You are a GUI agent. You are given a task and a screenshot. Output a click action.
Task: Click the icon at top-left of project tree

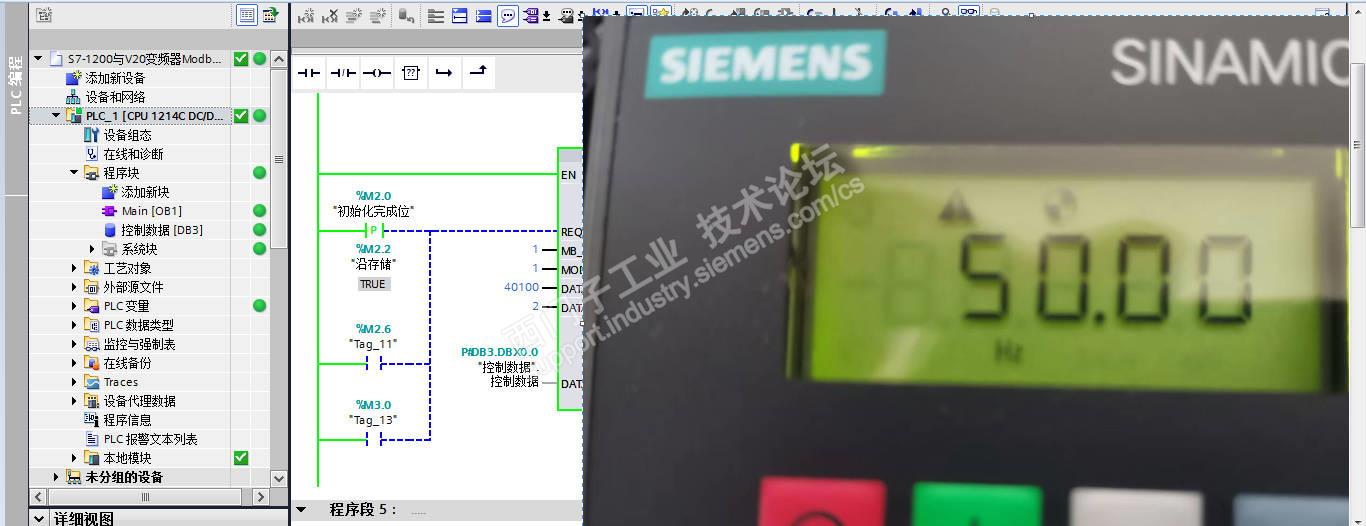point(43,15)
